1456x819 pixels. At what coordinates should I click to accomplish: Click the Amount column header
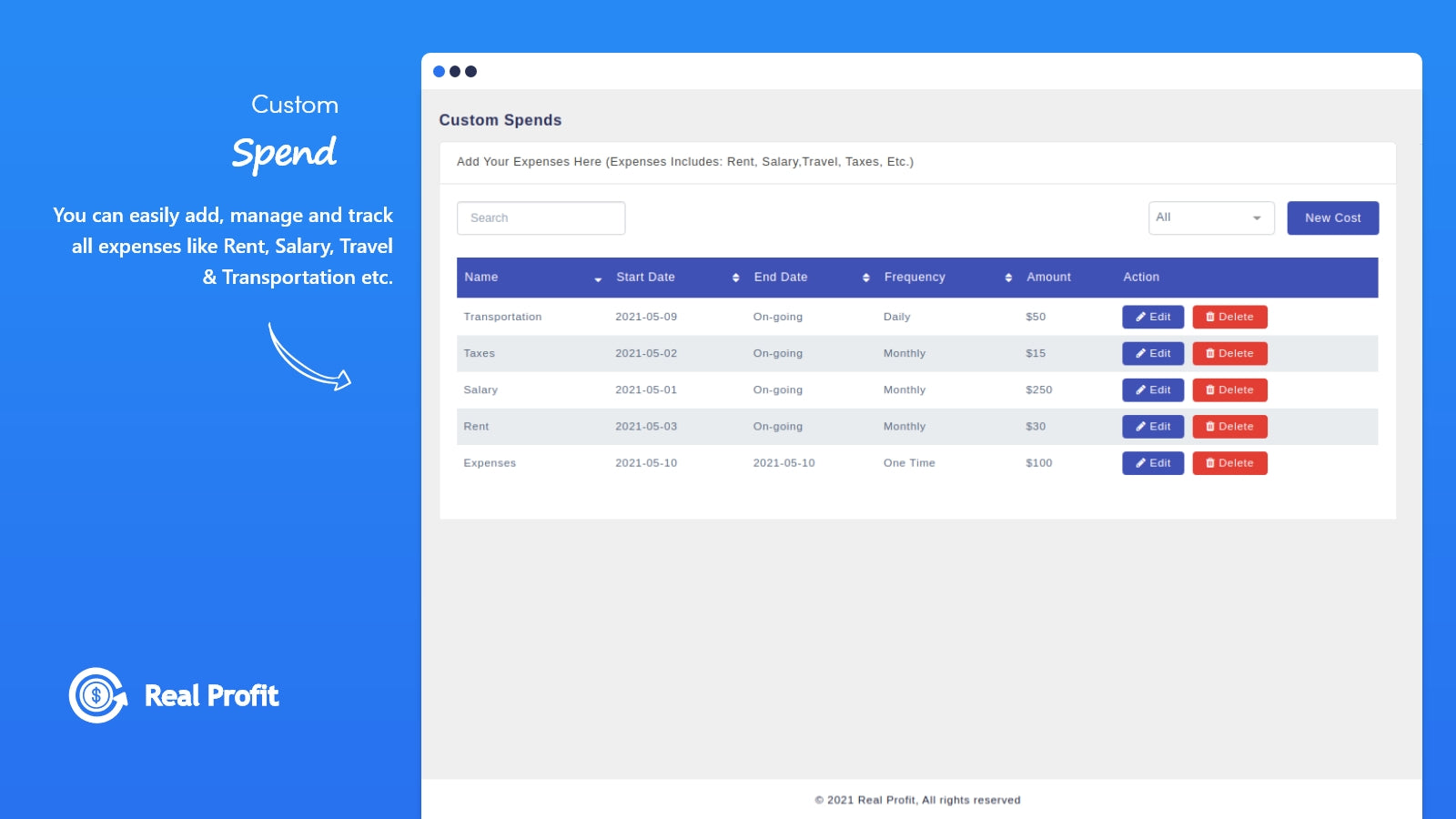point(1048,278)
